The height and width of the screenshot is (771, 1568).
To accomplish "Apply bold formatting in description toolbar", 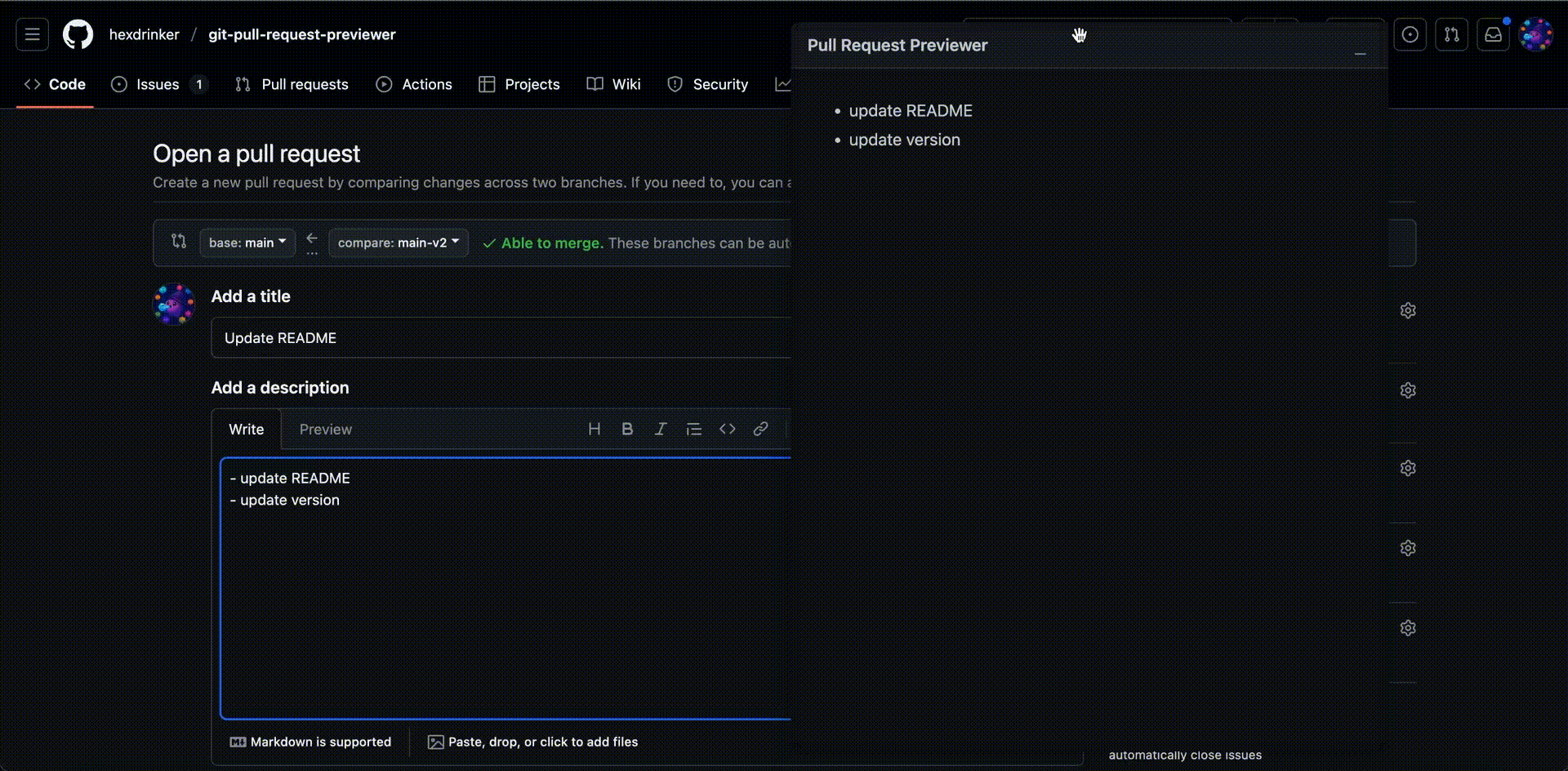I will click(627, 429).
